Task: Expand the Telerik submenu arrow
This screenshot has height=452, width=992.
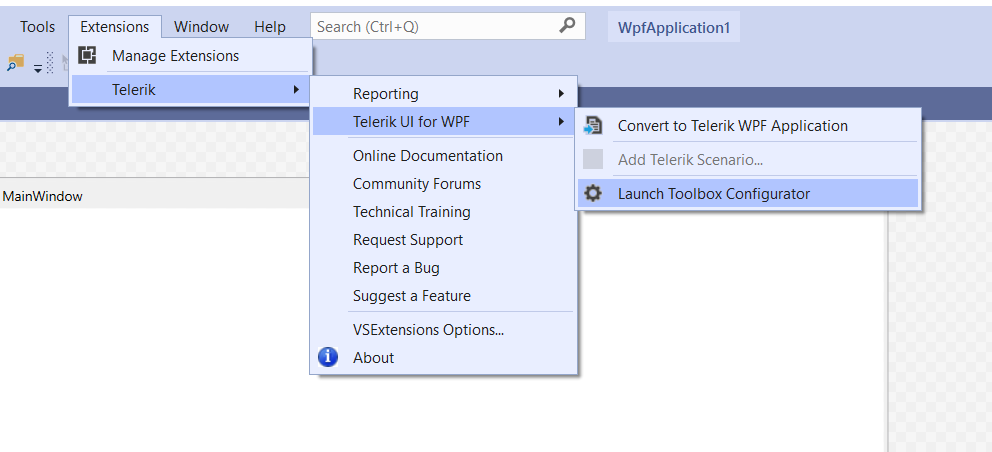Action: pos(295,90)
